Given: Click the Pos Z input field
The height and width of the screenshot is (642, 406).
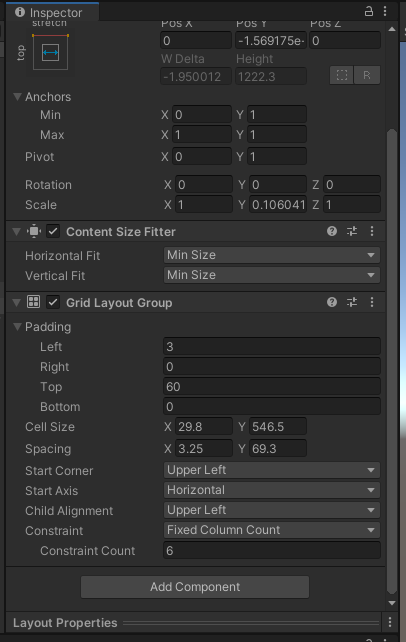Looking at the screenshot, I should (345, 41).
